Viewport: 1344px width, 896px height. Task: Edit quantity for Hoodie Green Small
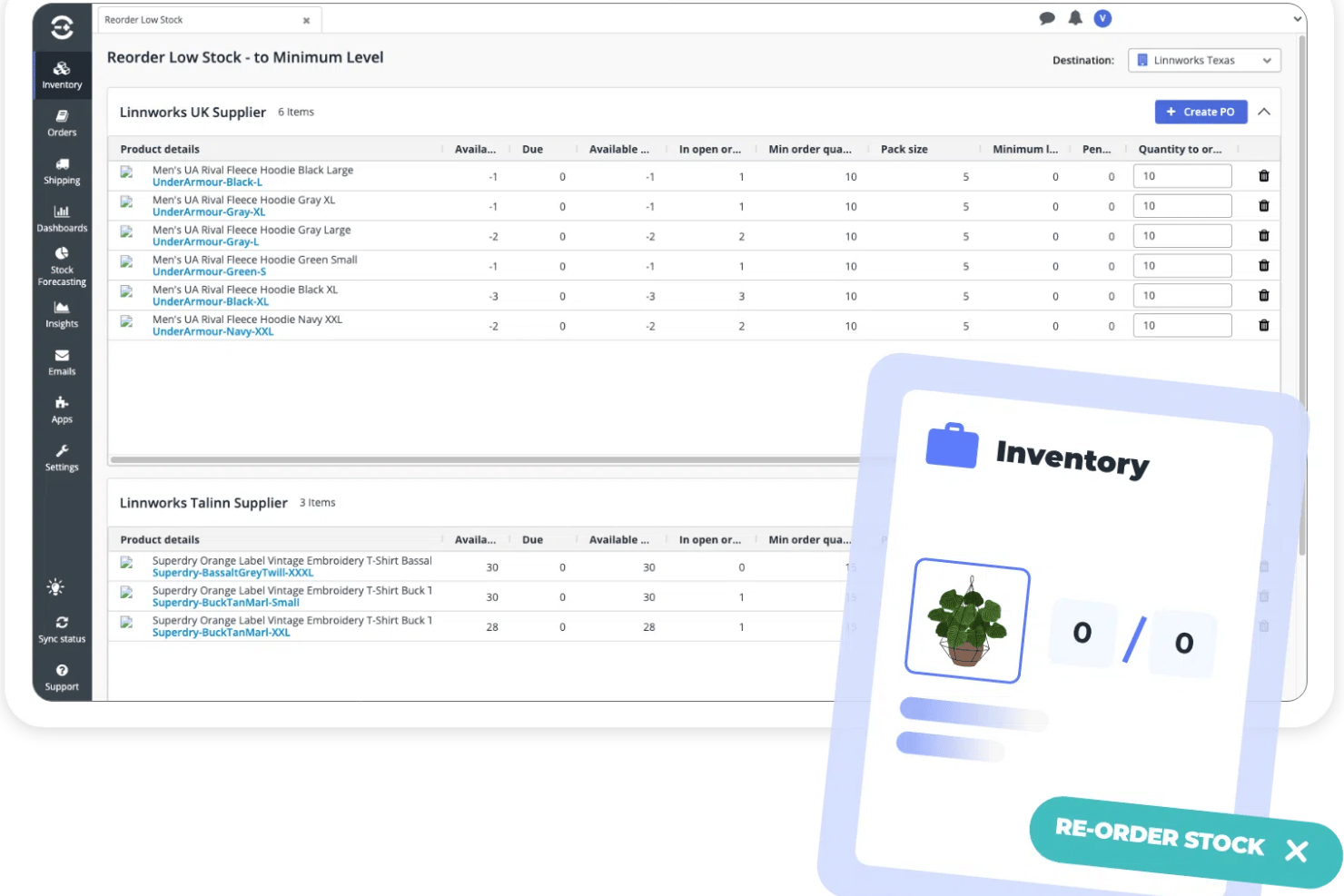pos(1182,266)
